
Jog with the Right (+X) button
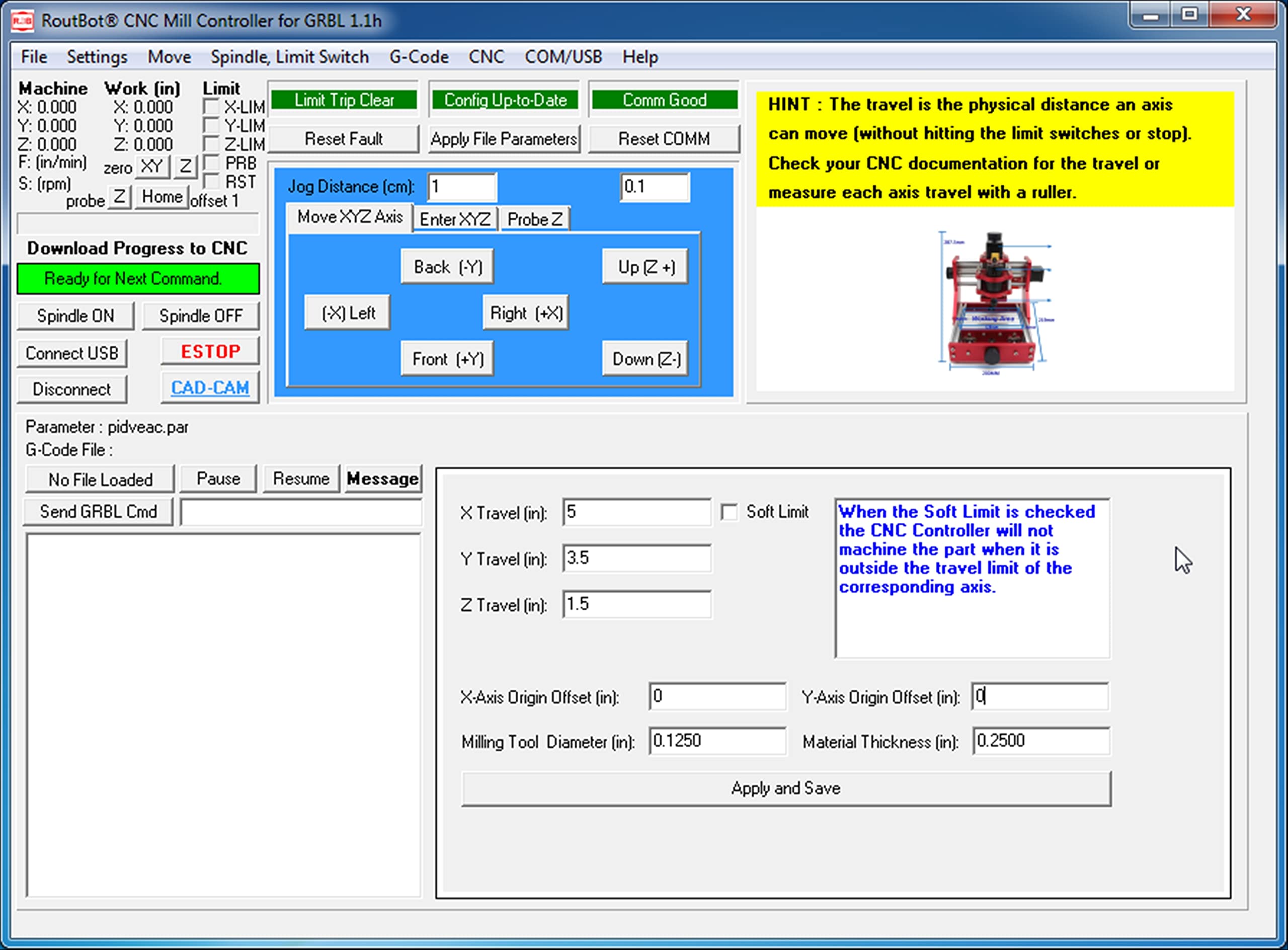click(526, 313)
